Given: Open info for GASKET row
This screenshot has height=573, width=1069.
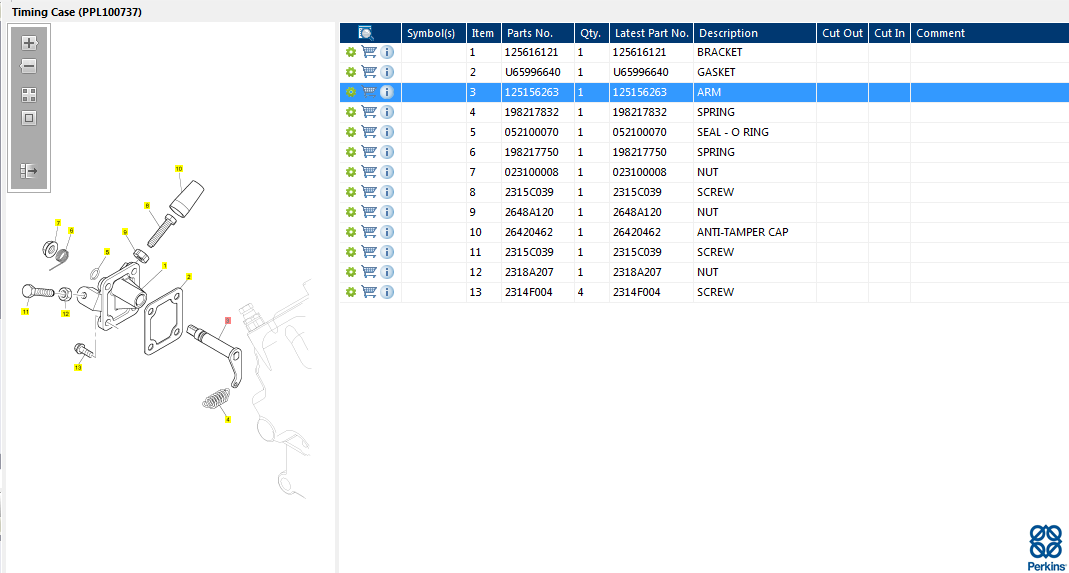Looking at the screenshot, I should point(387,72).
